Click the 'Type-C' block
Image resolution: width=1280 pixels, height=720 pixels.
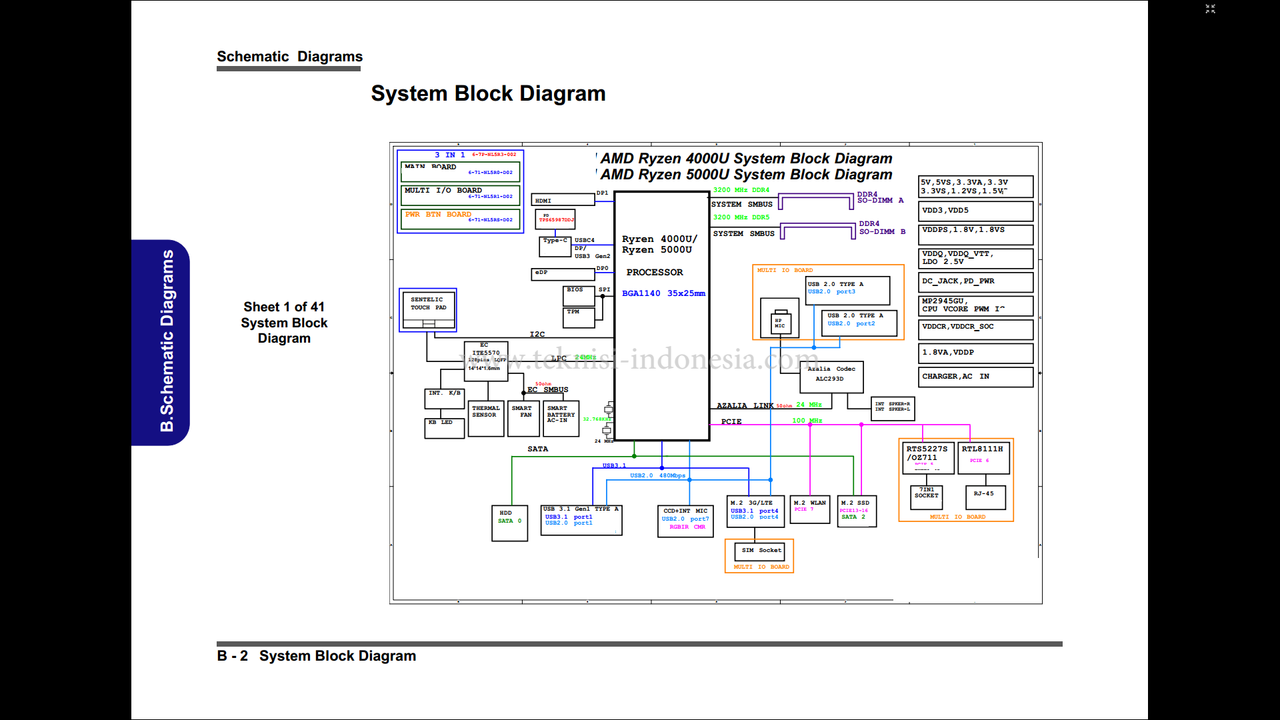tap(555, 246)
